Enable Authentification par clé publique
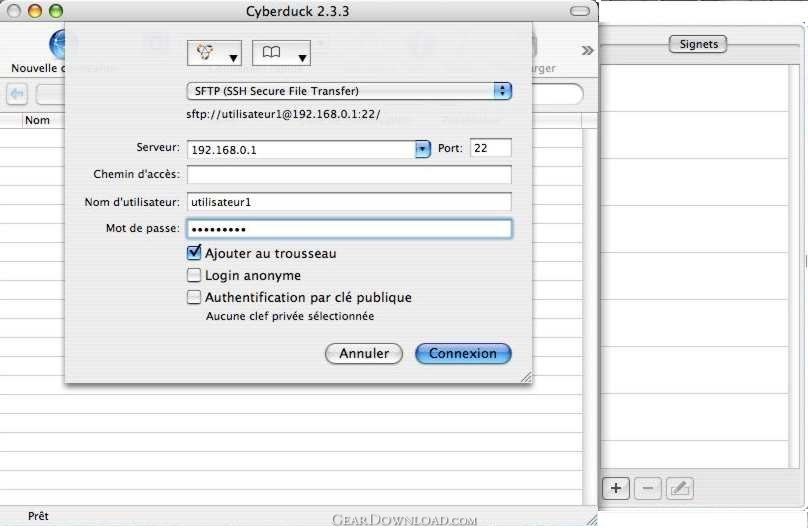 [x=194, y=297]
